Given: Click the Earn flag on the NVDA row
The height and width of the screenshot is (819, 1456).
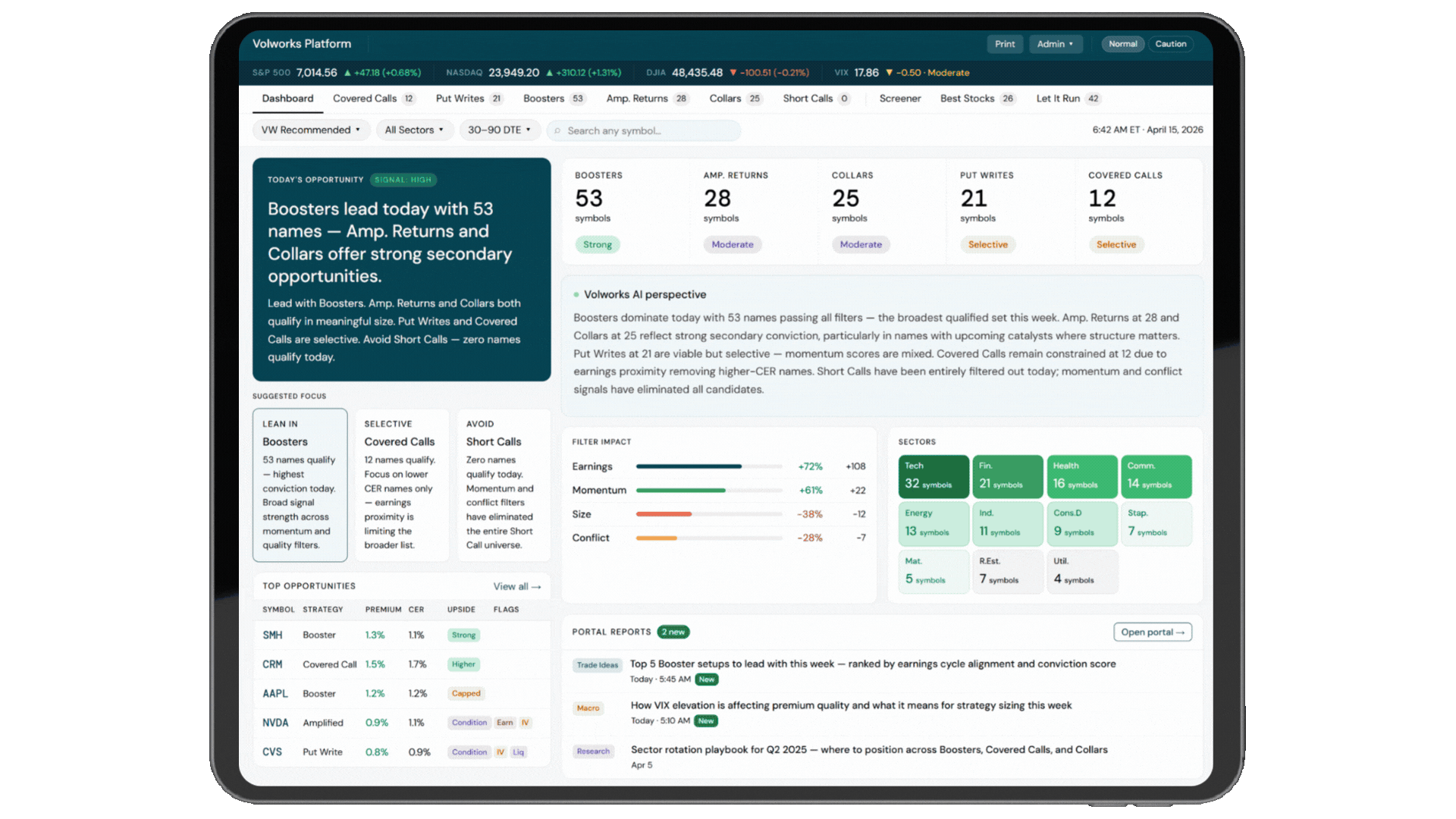Looking at the screenshot, I should click(x=504, y=723).
